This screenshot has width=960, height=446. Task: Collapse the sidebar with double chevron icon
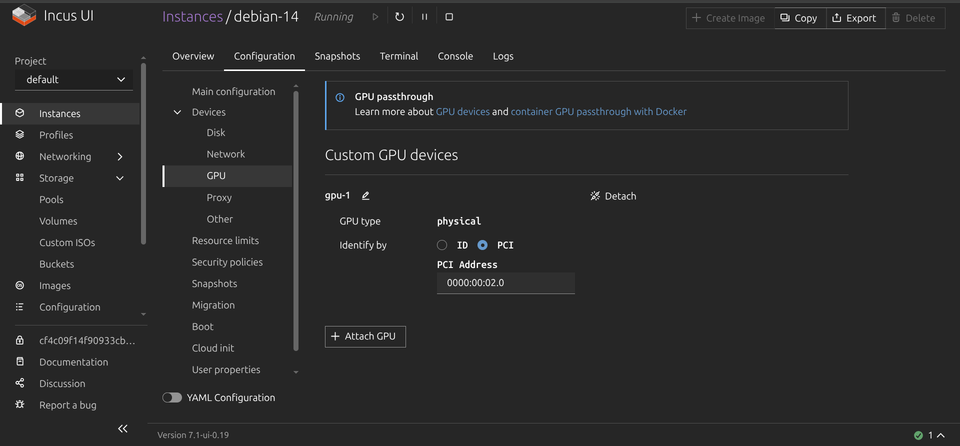122,428
